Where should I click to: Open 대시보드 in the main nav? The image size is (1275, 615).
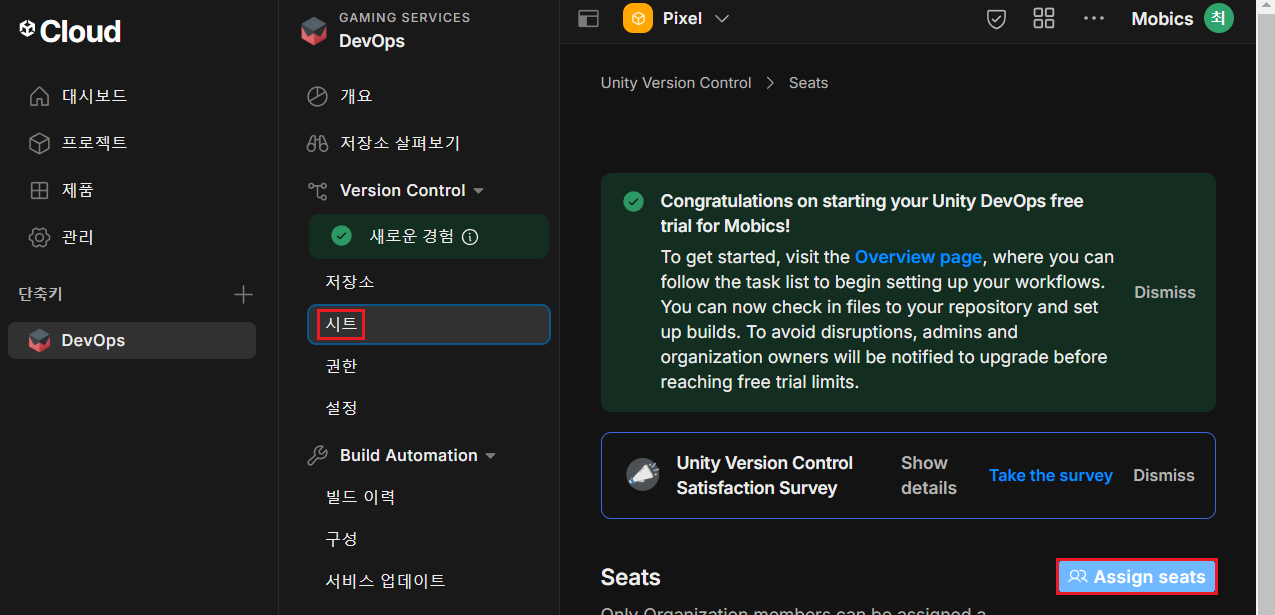(95, 97)
